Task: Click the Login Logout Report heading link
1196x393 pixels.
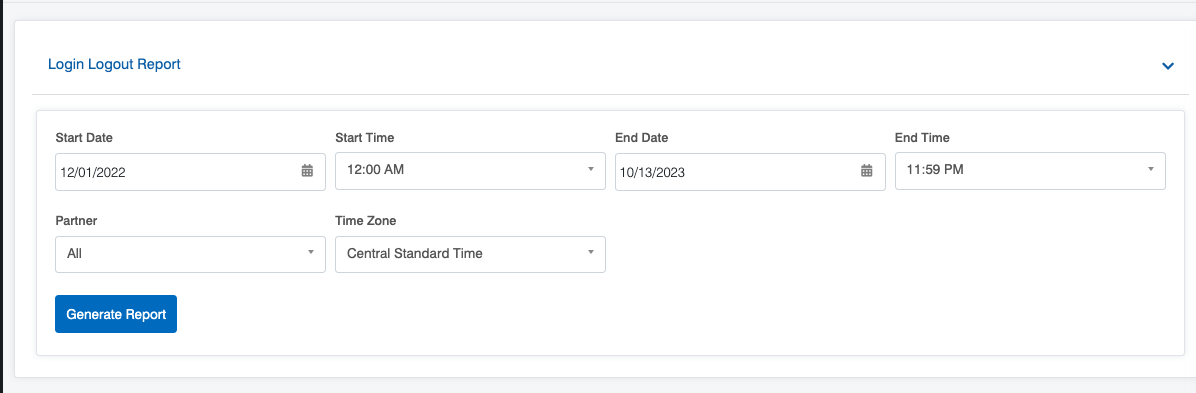Action: [114, 65]
